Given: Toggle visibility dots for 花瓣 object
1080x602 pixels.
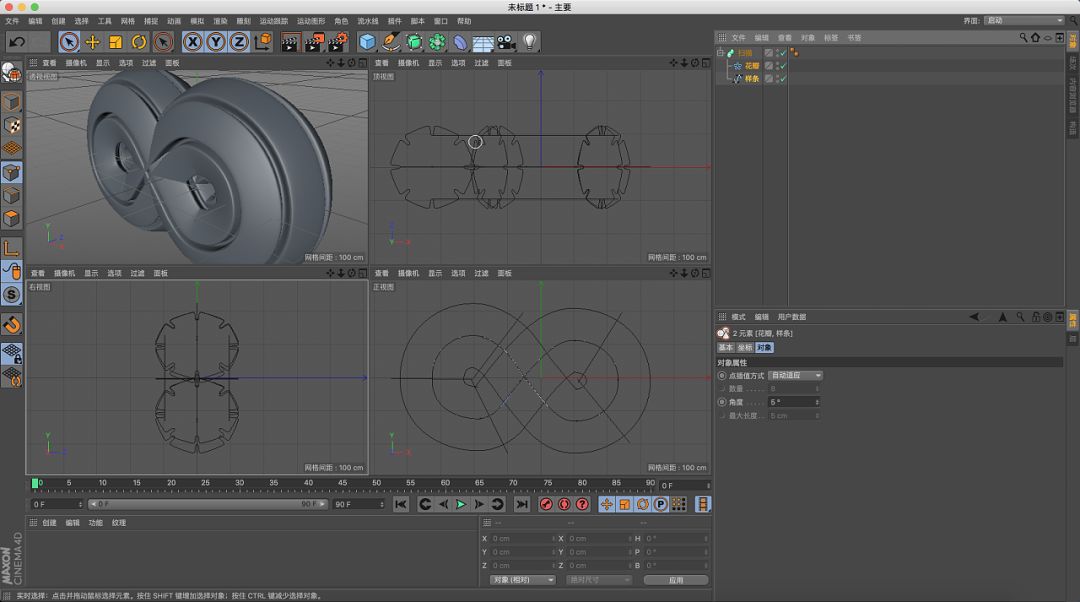Looking at the screenshot, I should [x=777, y=66].
